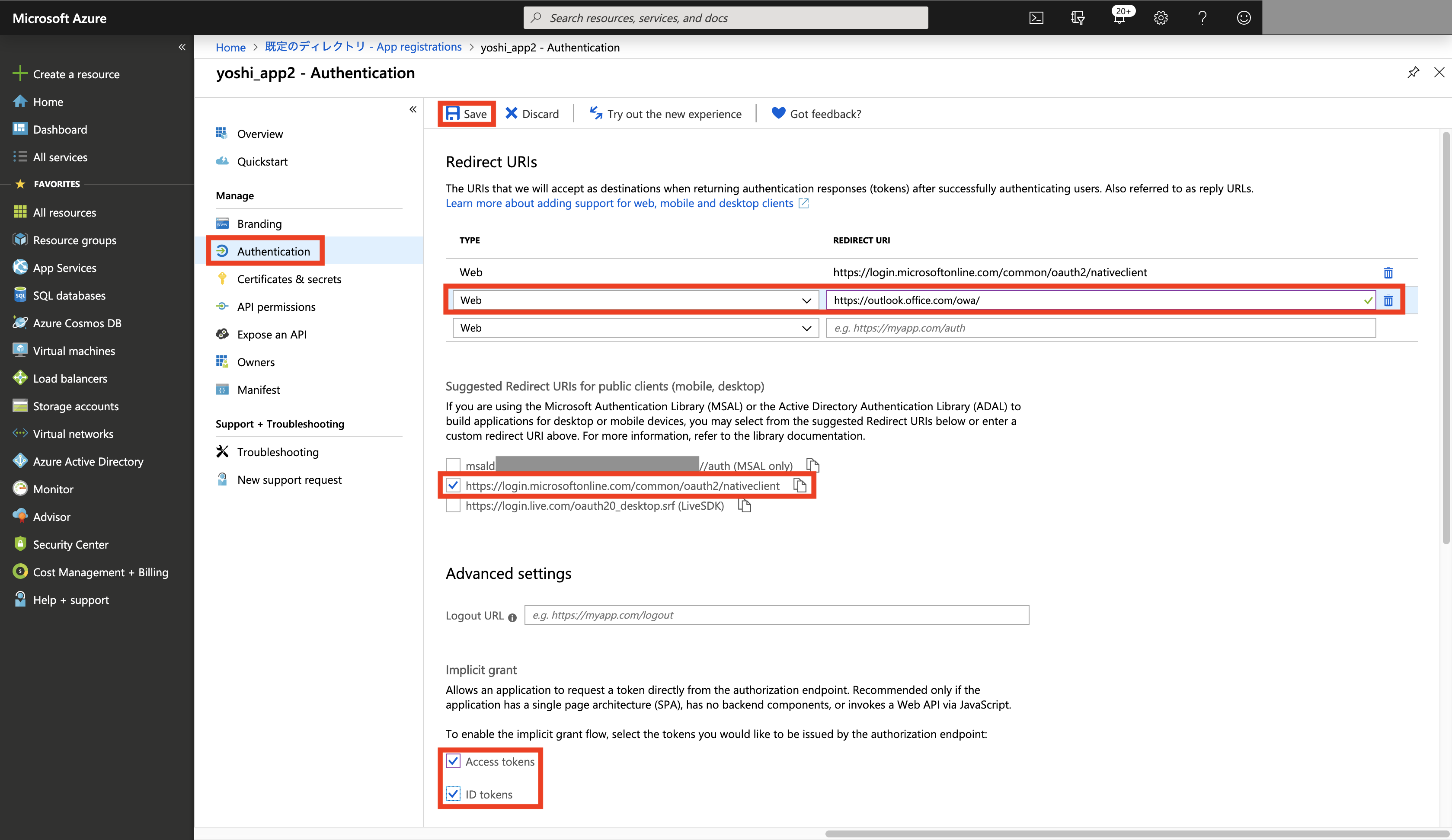Click the Azure Cosmos DB icon
This screenshot has height=840, width=1452.
click(x=19, y=322)
